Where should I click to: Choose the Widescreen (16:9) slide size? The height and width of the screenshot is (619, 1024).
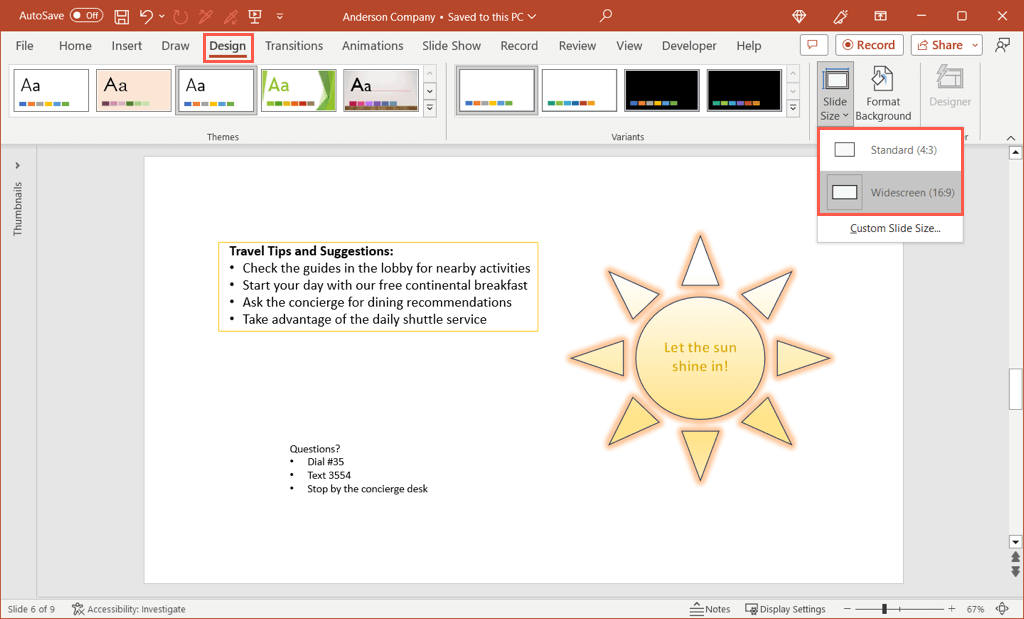click(x=890, y=192)
